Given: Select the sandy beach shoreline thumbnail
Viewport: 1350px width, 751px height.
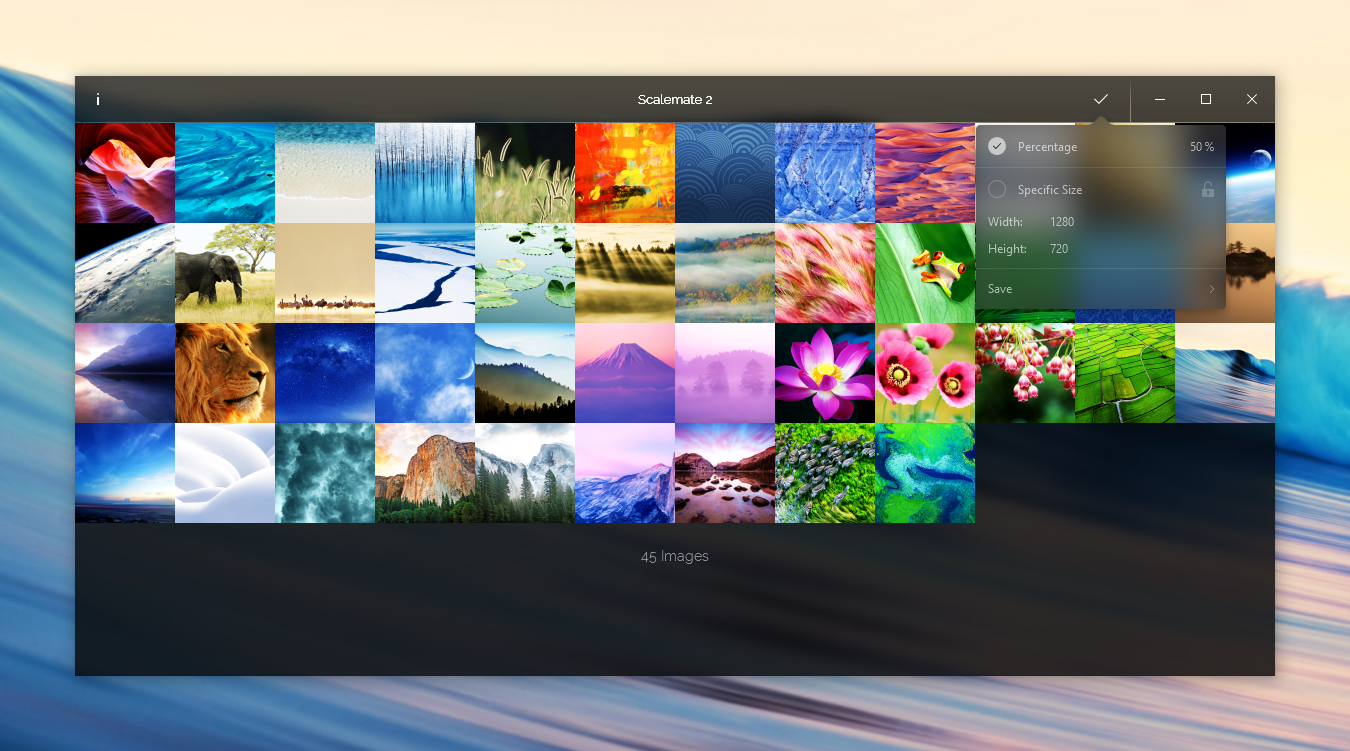Looking at the screenshot, I should [325, 173].
